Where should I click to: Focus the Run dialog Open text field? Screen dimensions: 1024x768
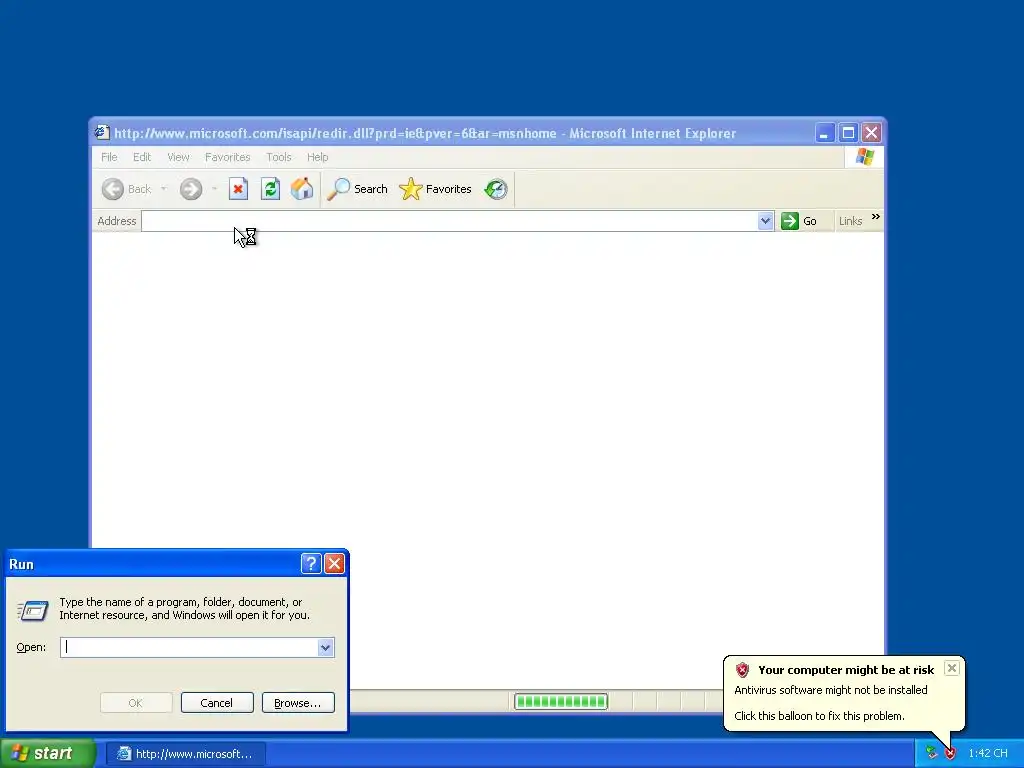point(189,647)
